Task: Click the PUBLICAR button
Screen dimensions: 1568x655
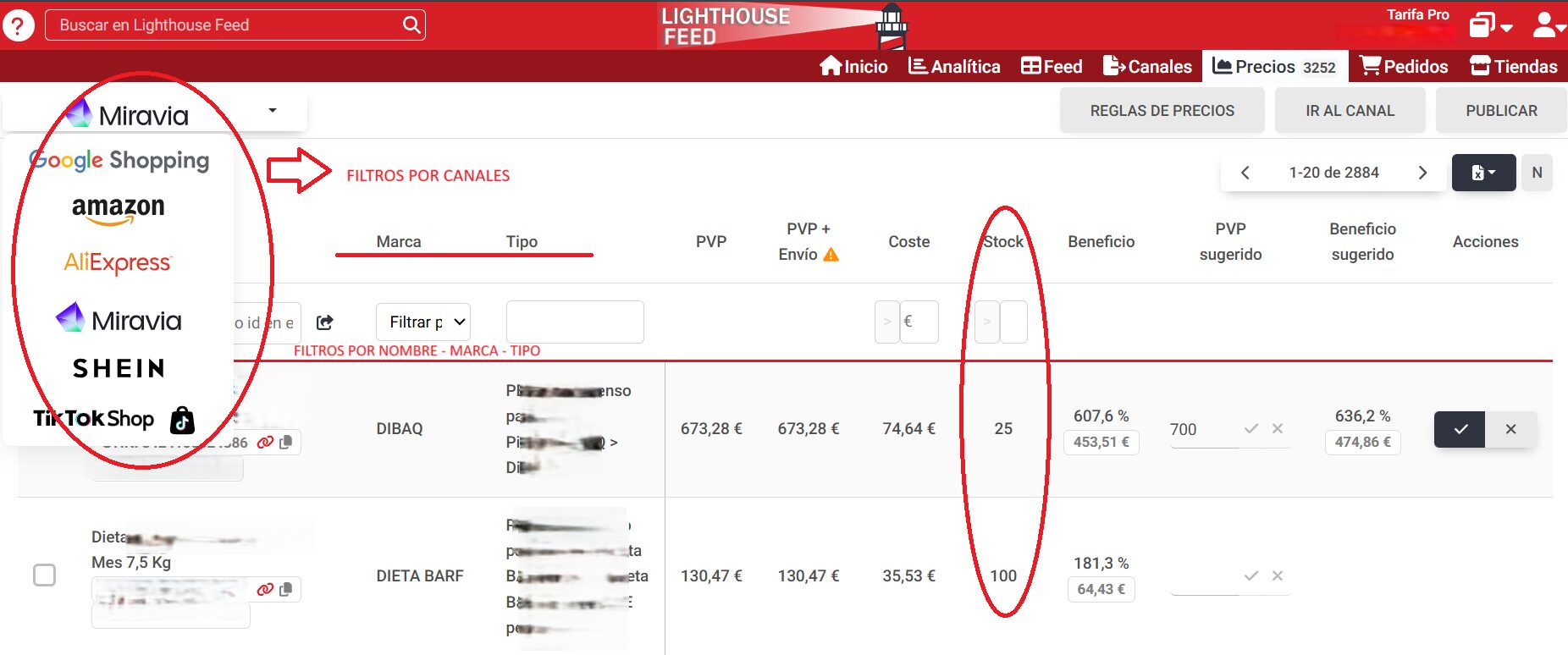Action: (1502, 111)
